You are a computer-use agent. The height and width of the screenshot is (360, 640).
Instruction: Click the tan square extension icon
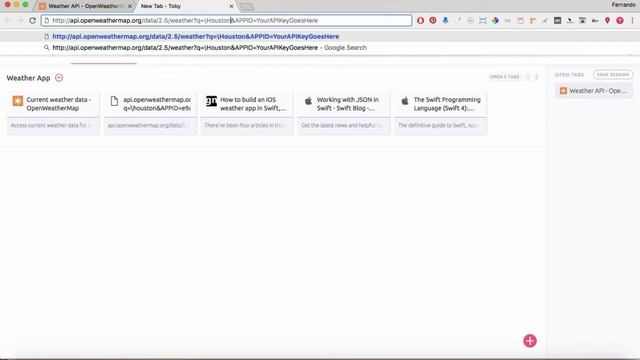(520, 20)
